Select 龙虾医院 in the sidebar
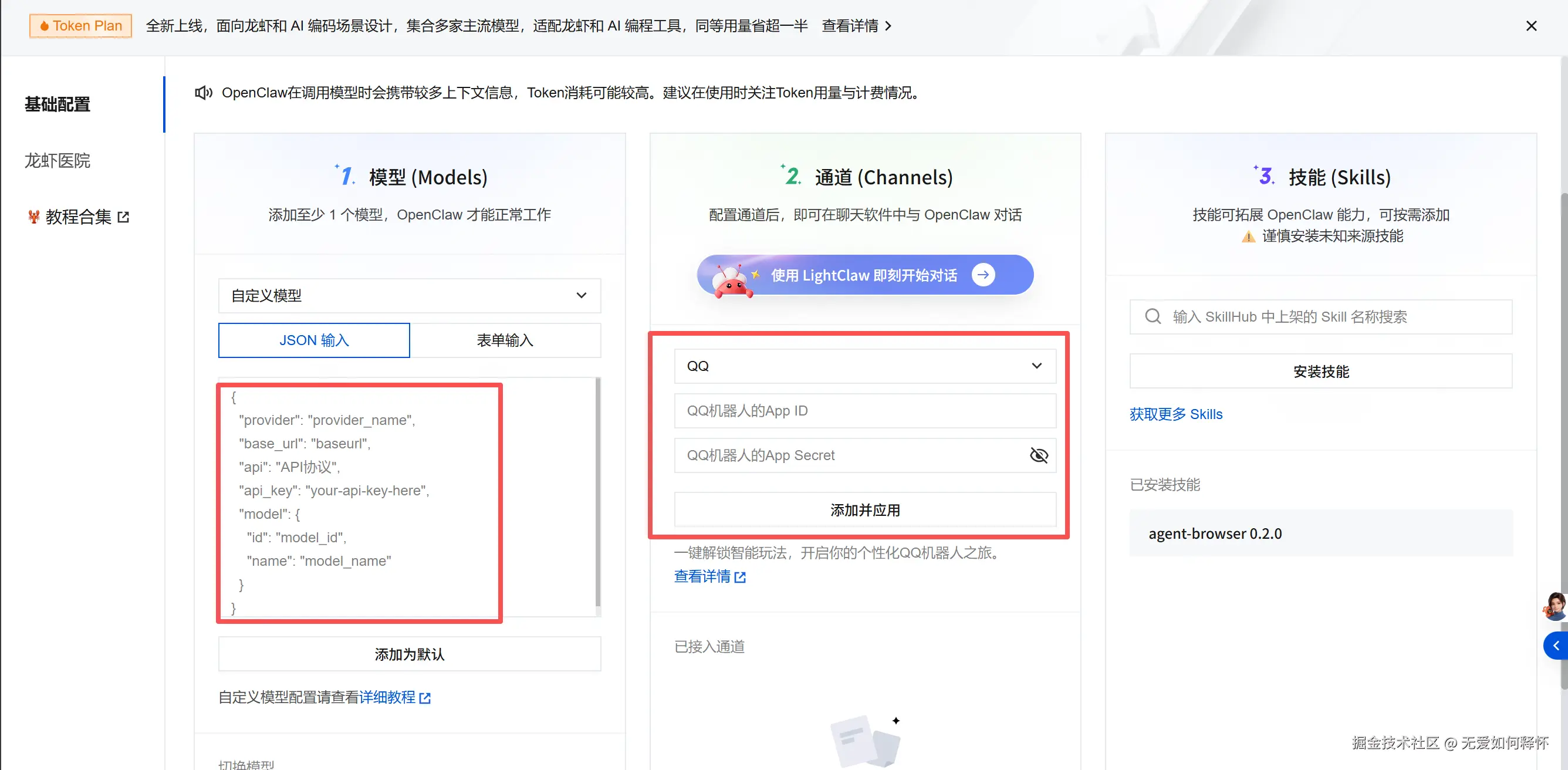 58,161
